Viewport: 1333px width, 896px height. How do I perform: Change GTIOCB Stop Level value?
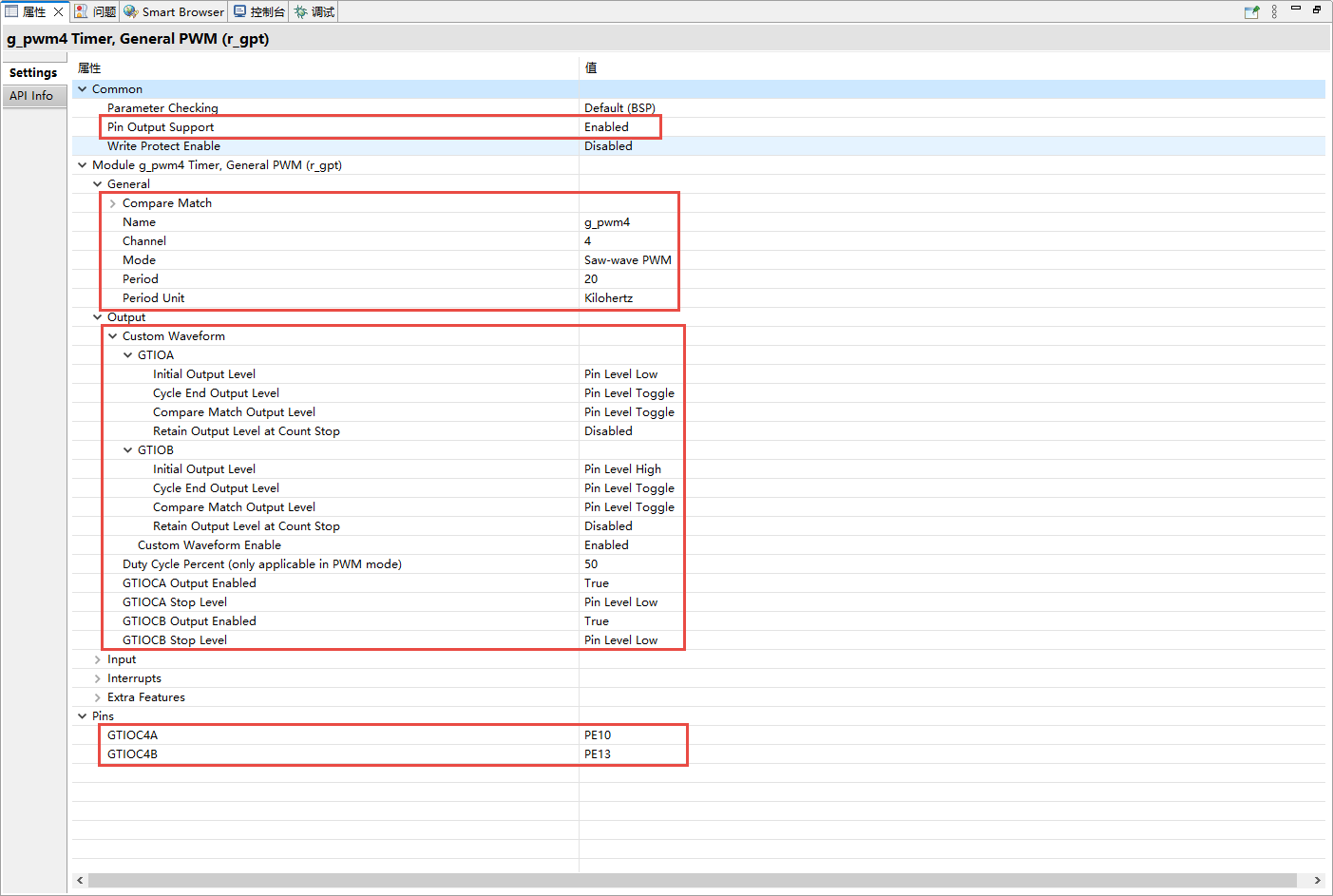620,640
